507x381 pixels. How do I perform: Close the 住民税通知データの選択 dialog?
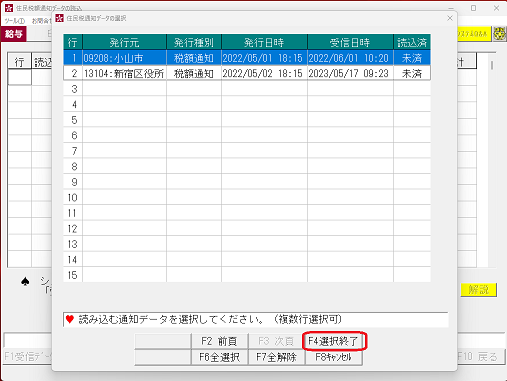450,18
